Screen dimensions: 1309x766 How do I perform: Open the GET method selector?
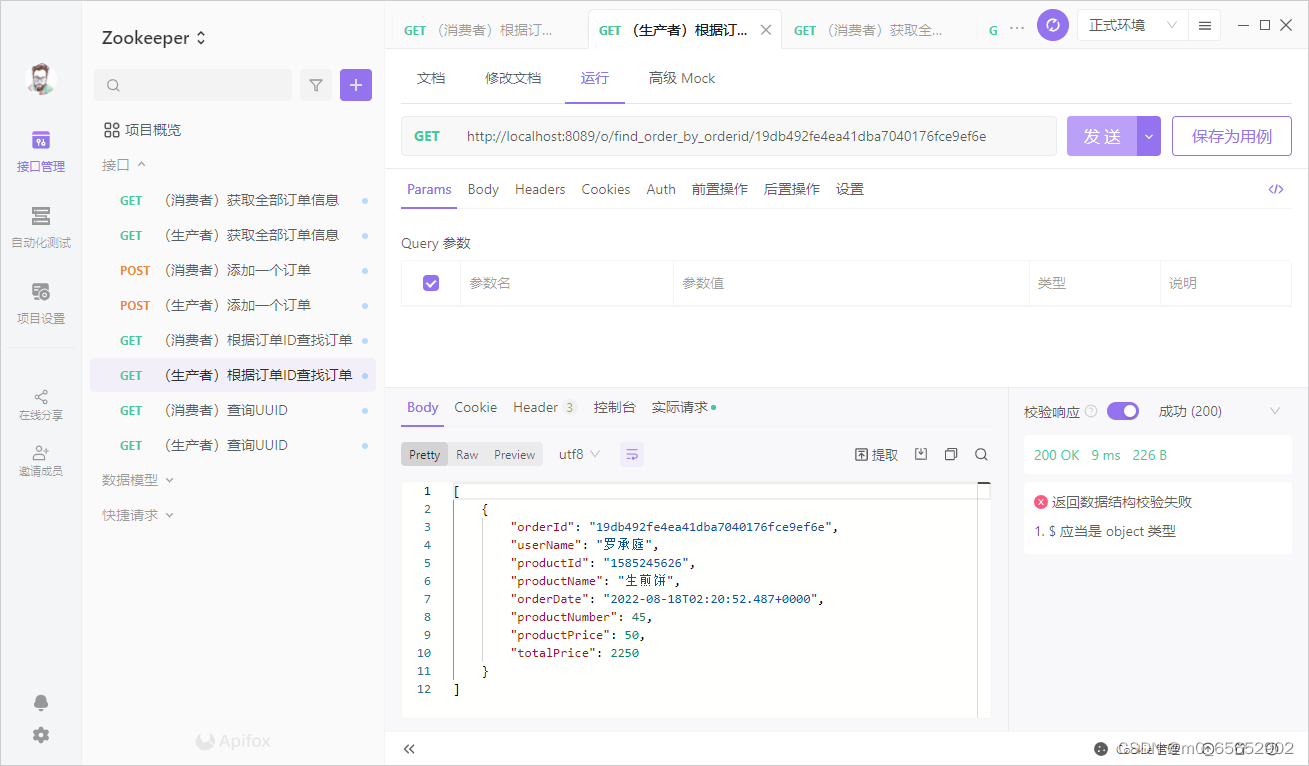coord(427,136)
